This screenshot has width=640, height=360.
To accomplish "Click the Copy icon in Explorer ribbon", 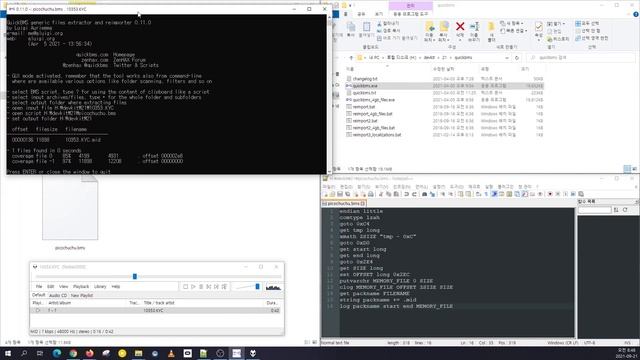I will click(351, 27).
